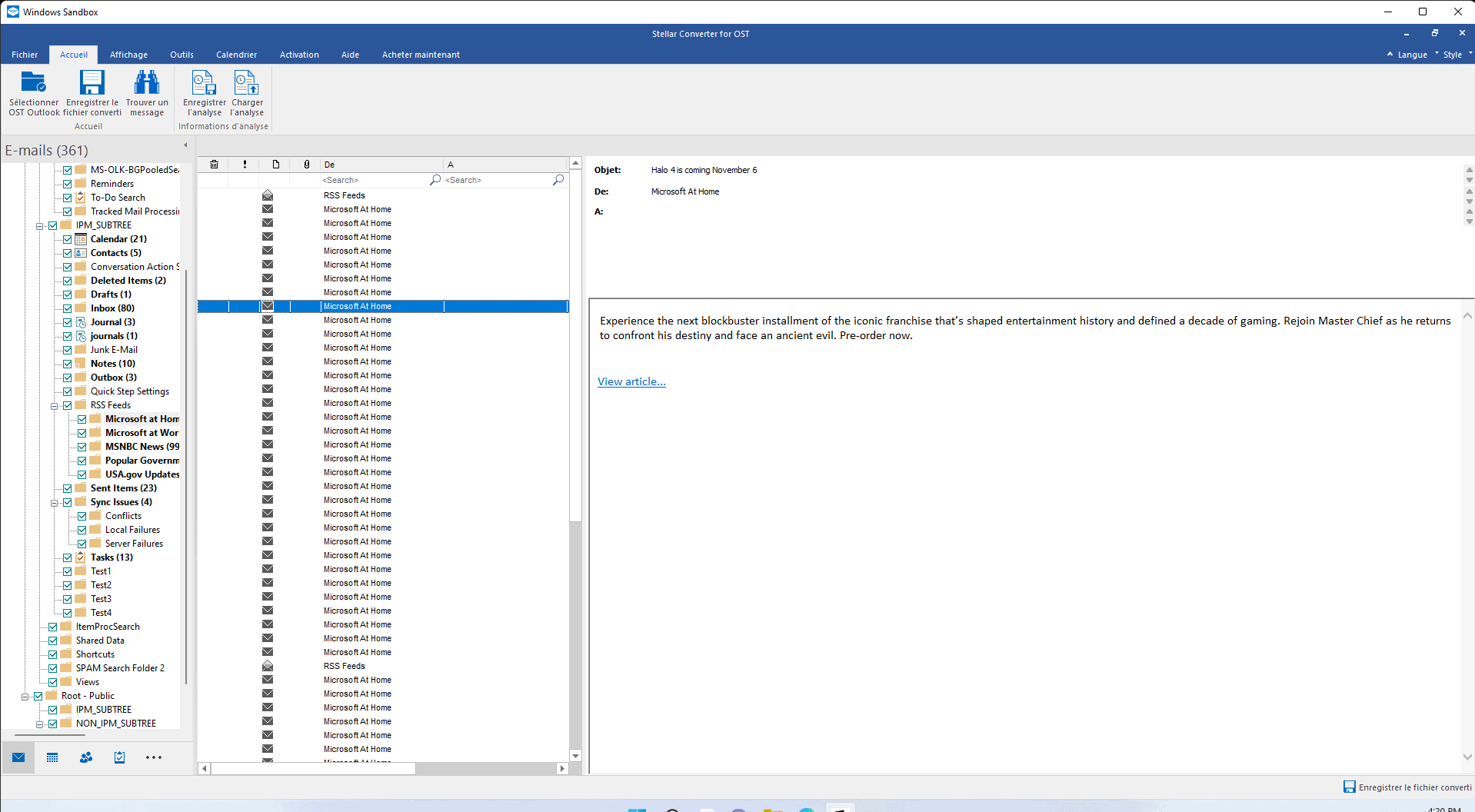Uncheck the Sent Items (23) checkbox
This screenshot has height=812, width=1475.
[x=68, y=488]
